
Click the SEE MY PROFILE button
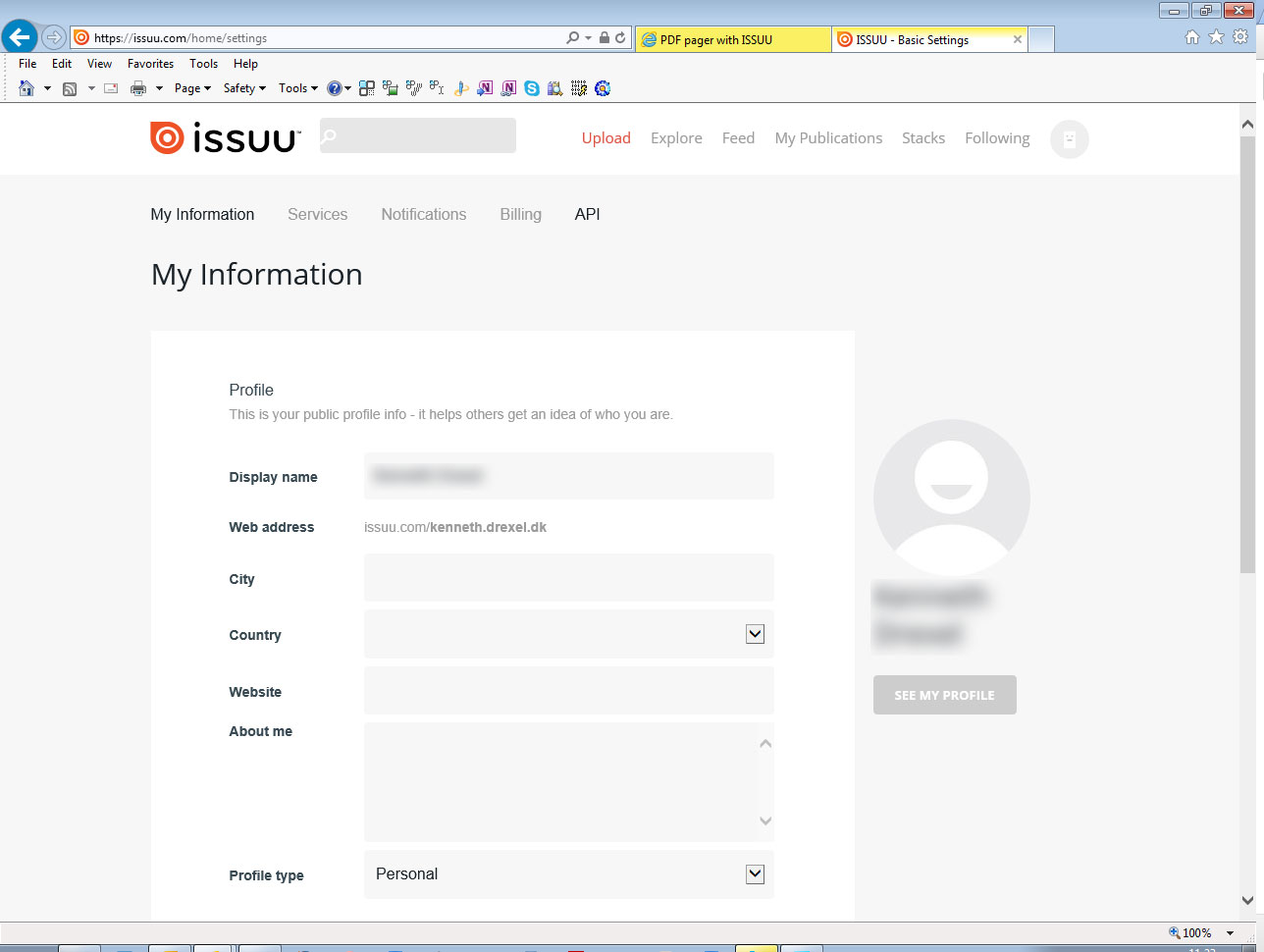point(945,695)
